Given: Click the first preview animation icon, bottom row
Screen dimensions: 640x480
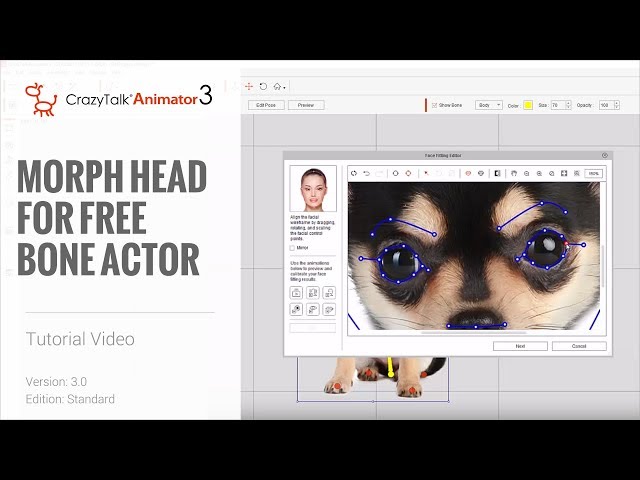Looking at the screenshot, I should coord(296,309).
